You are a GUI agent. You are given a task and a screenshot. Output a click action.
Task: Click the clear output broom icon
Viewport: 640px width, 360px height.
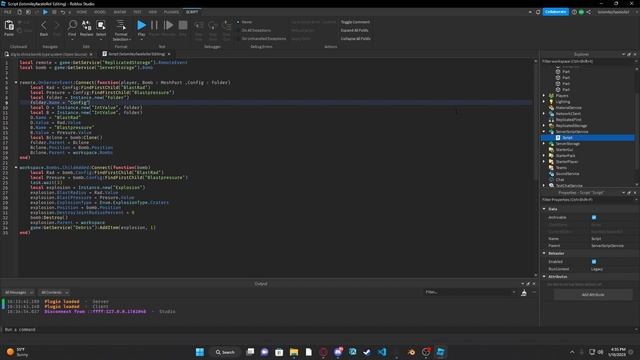tap(524, 292)
